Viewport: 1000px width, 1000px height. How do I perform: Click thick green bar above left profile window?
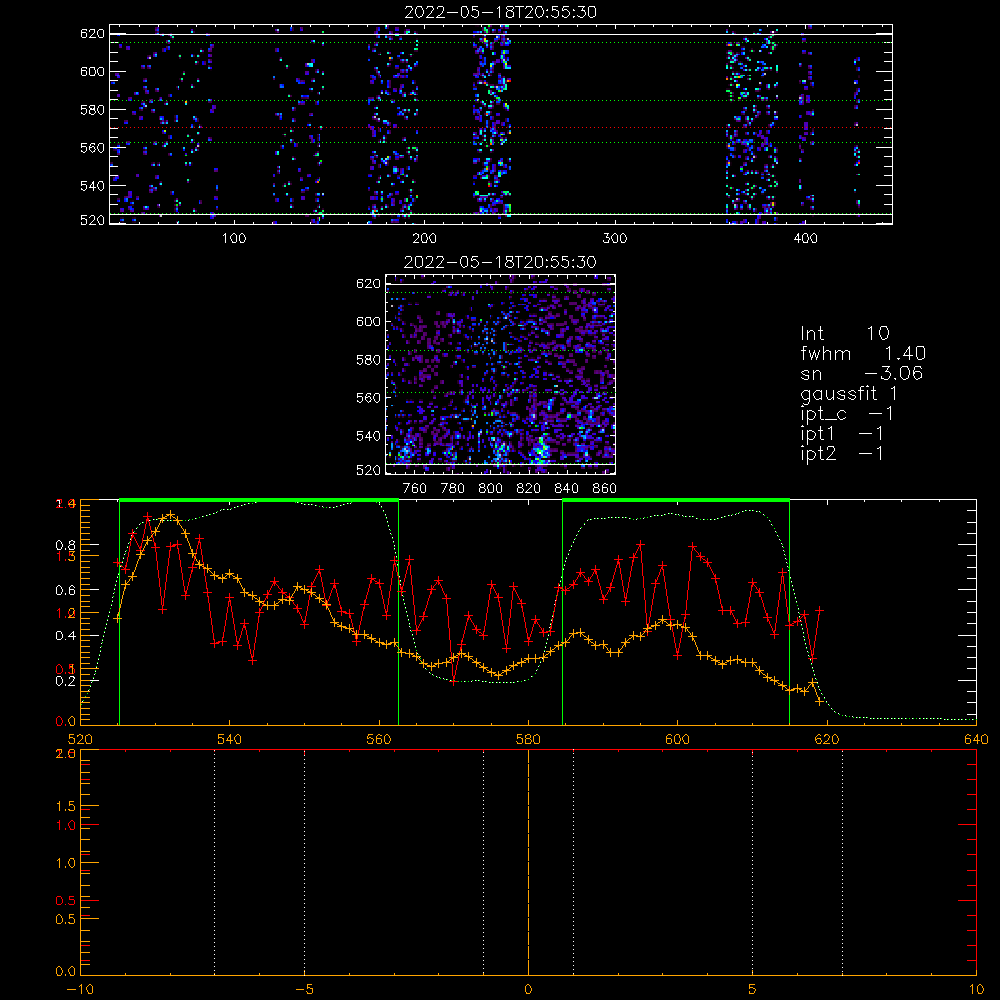[x=259, y=500]
